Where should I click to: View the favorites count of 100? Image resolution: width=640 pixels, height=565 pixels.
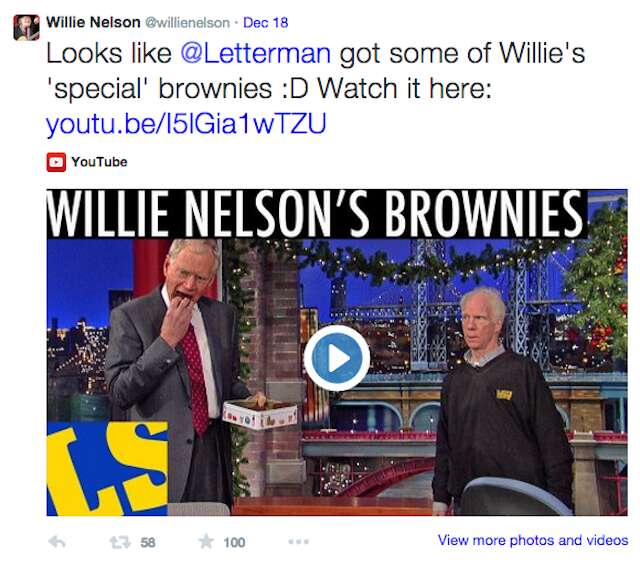click(234, 543)
